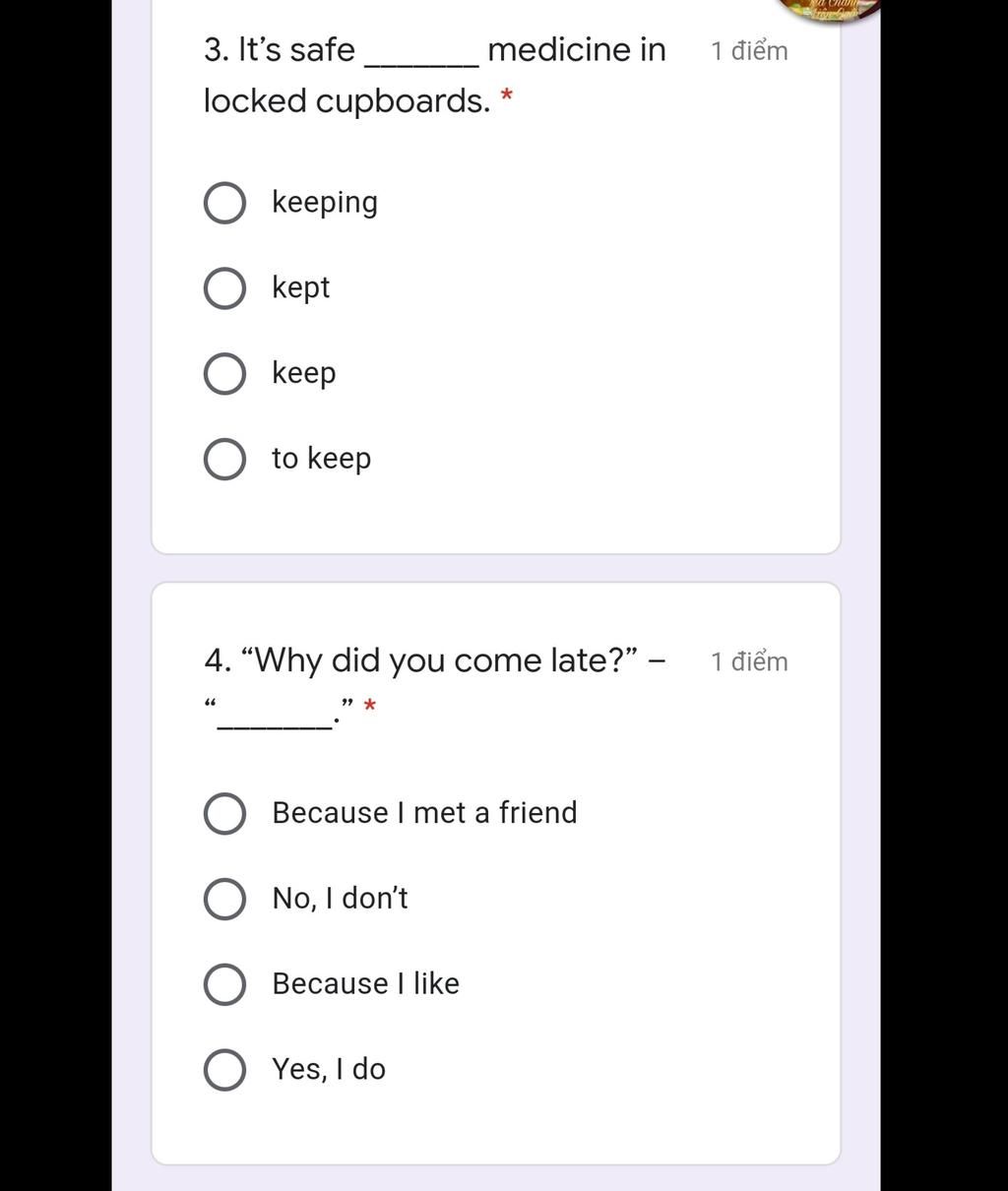Click the red required asterisk in question 4
1008x1191 pixels.
coord(370,707)
